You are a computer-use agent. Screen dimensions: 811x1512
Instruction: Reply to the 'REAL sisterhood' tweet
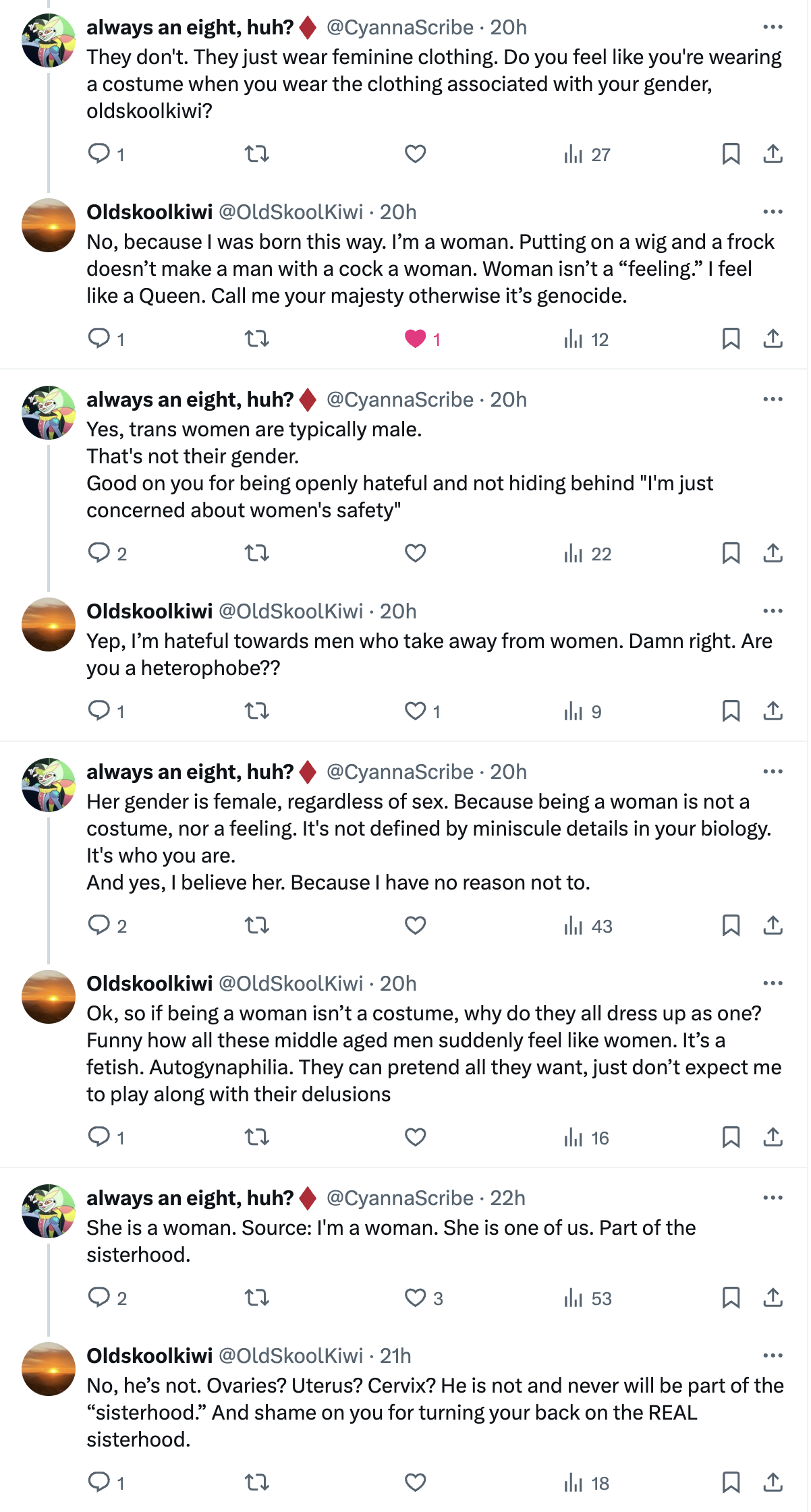point(99,1482)
